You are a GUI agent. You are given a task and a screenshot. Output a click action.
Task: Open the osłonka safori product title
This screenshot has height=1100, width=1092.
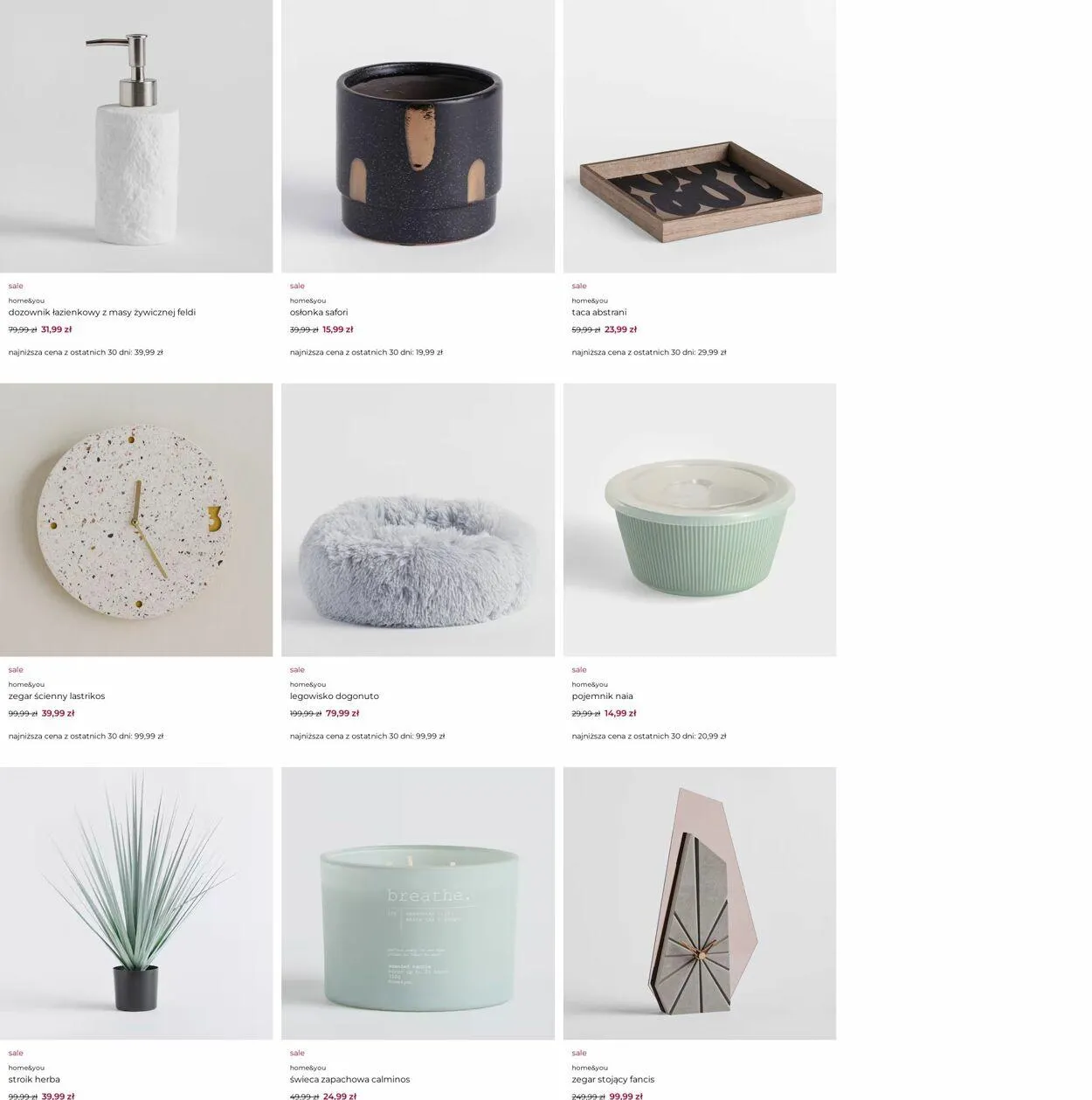tap(319, 312)
